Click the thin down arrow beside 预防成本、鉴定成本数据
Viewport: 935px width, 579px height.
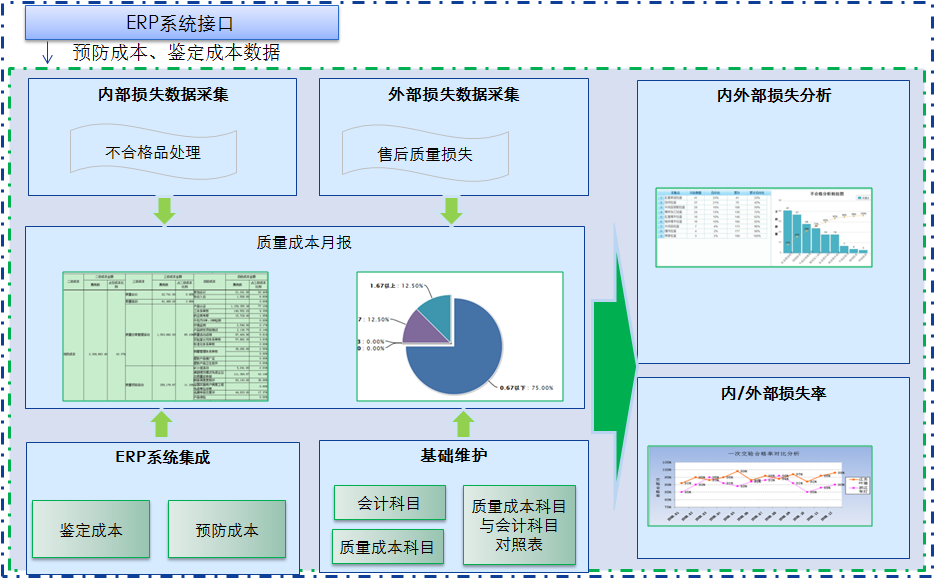tap(47, 54)
